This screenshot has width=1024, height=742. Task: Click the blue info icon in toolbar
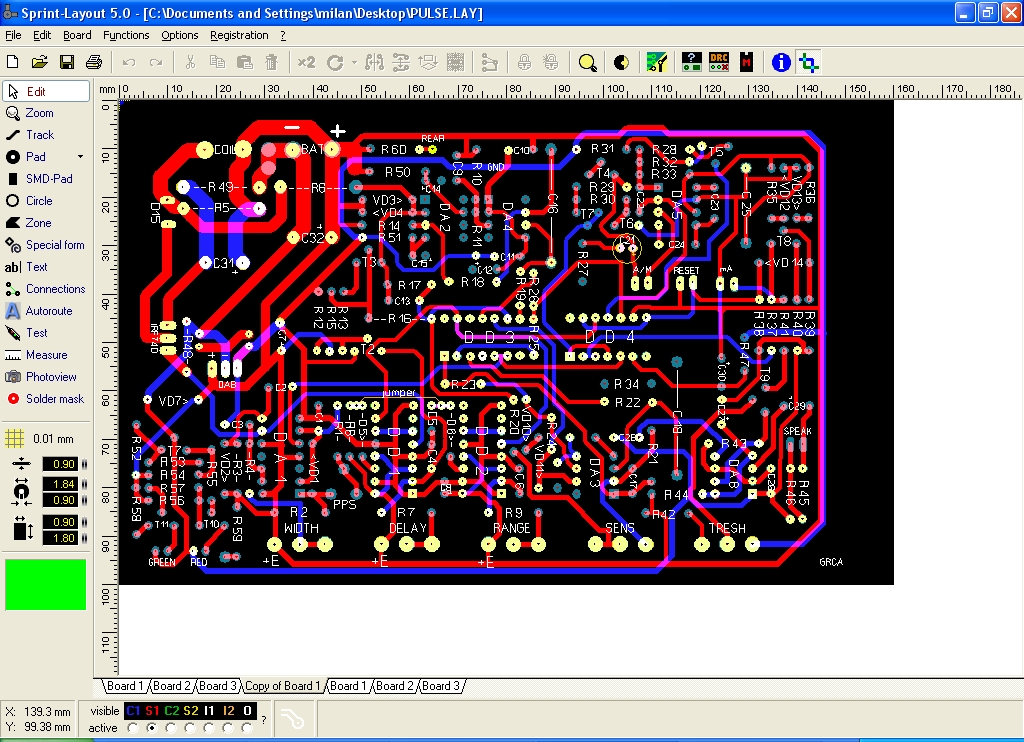781,62
